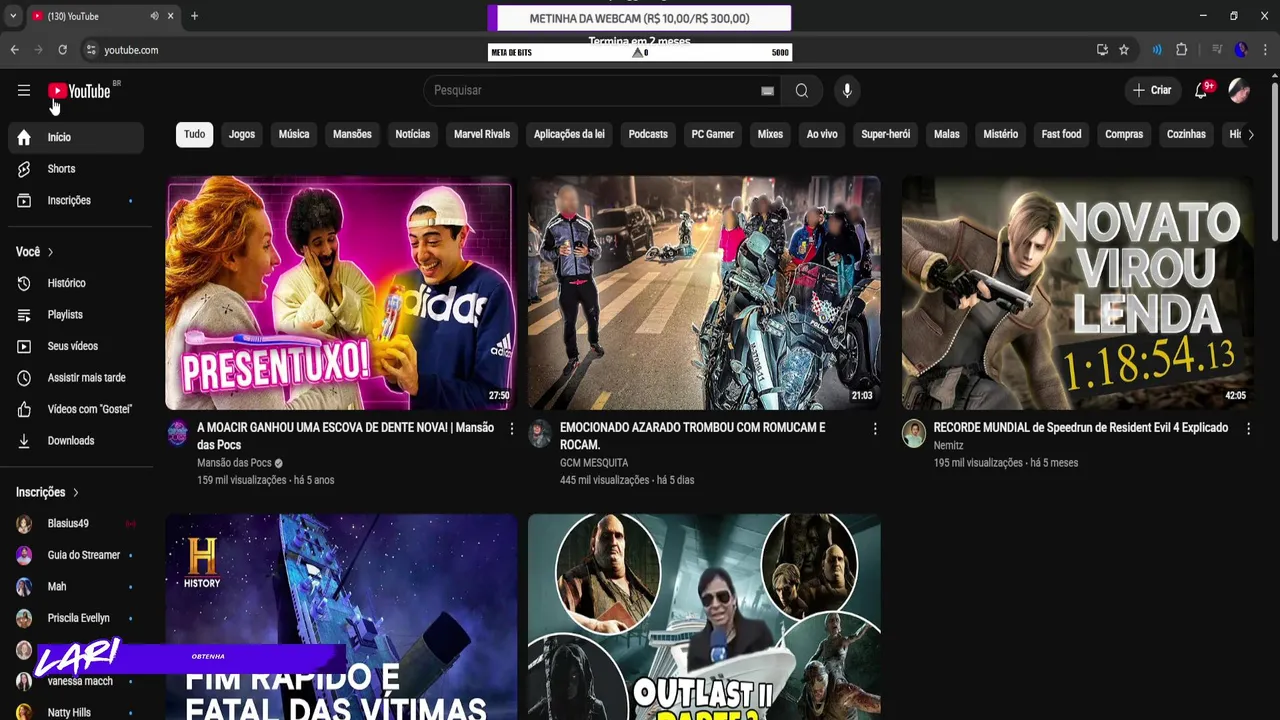This screenshot has width=1280, height=720.
Task: Select the Podcasts filter chip
Action: [x=648, y=134]
